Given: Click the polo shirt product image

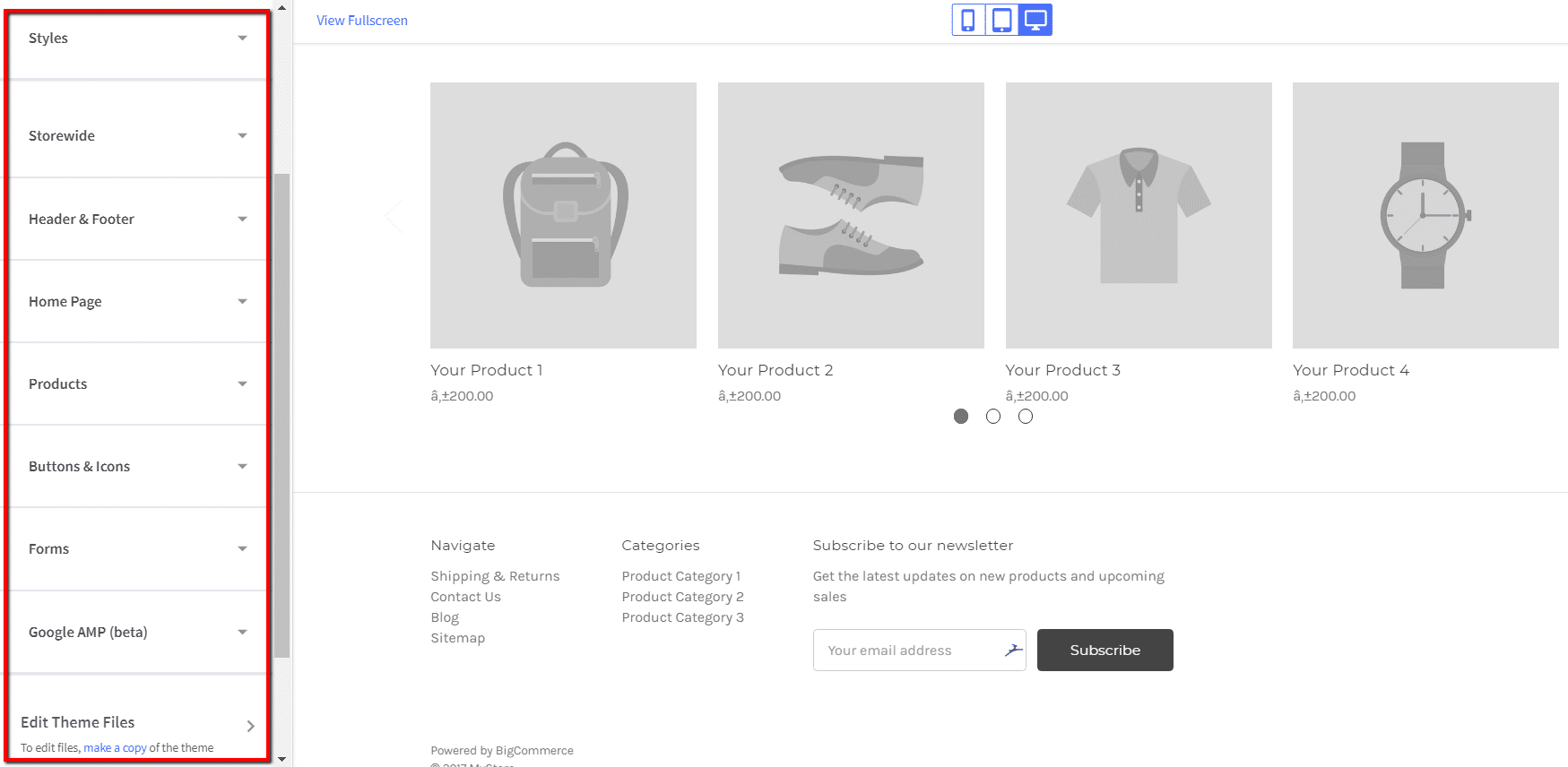Looking at the screenshot, I should tap(1139, 215).
